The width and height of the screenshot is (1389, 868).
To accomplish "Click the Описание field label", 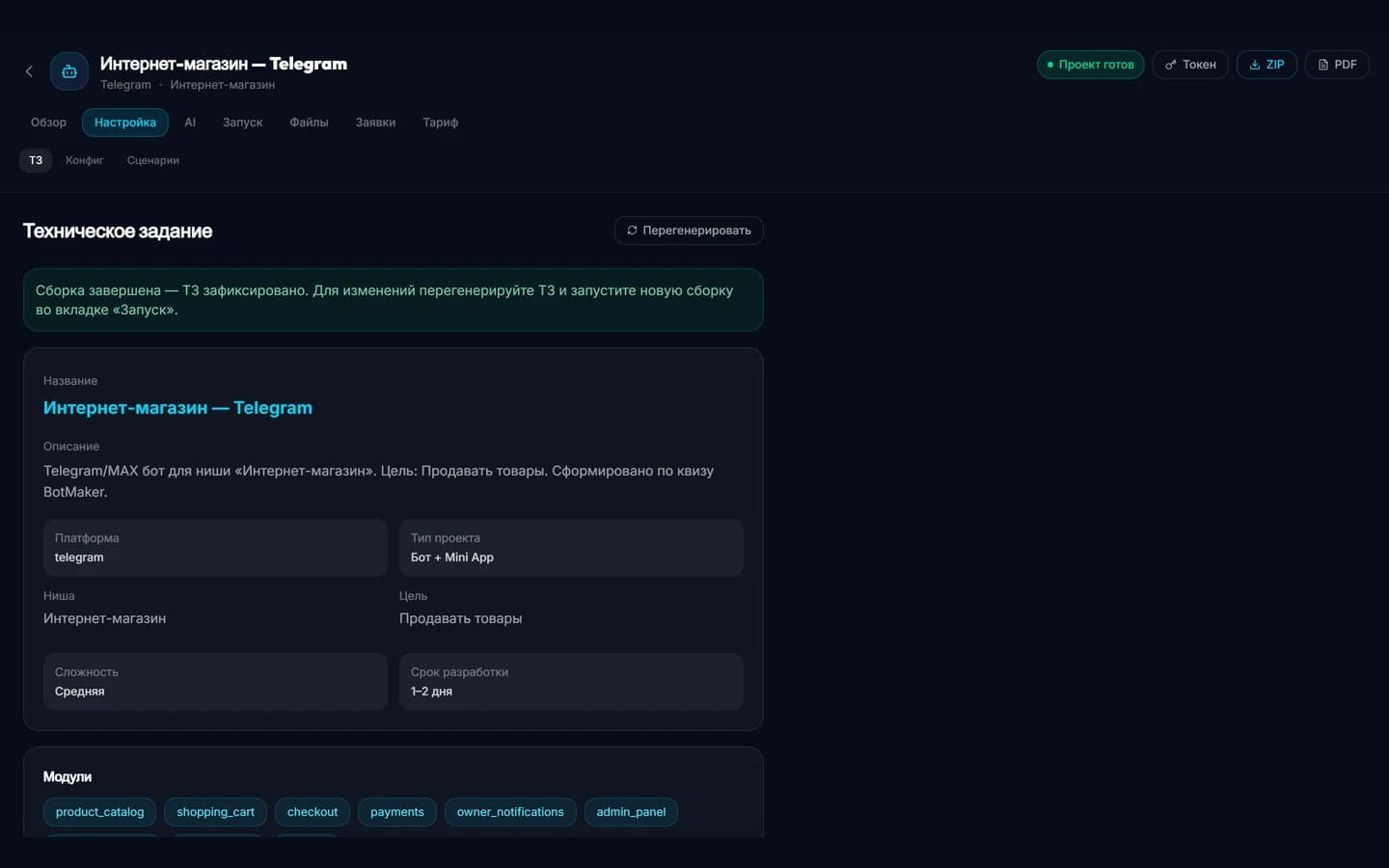I will [x=71, y=447].
